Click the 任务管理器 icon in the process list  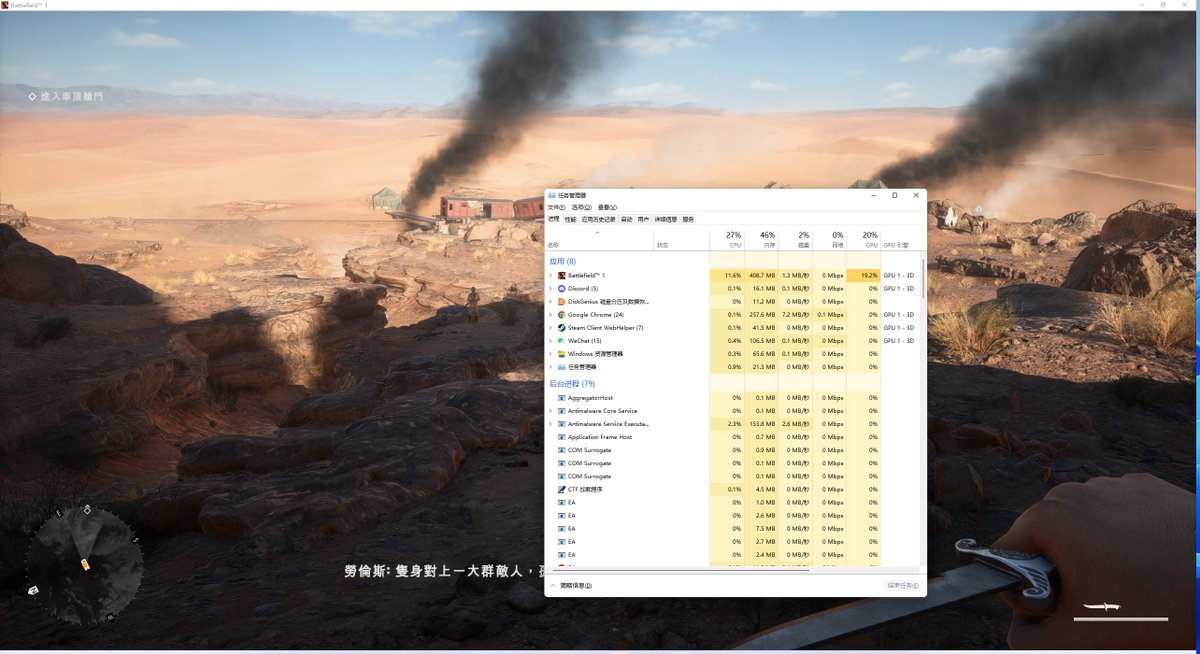[562, 367]
